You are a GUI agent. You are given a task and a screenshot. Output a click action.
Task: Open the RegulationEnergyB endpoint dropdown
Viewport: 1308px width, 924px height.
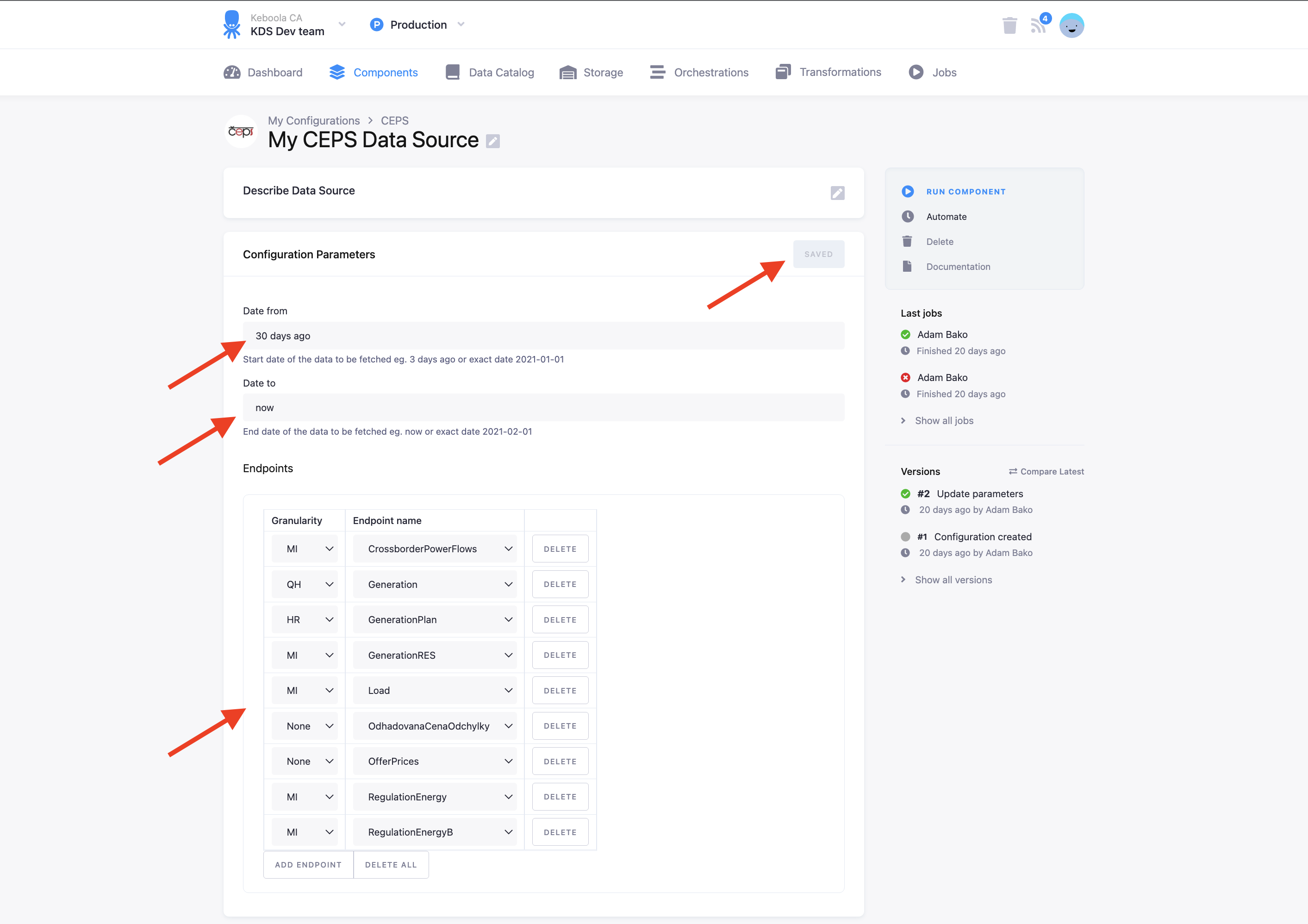pyautogui.click(x=435, y=832)
